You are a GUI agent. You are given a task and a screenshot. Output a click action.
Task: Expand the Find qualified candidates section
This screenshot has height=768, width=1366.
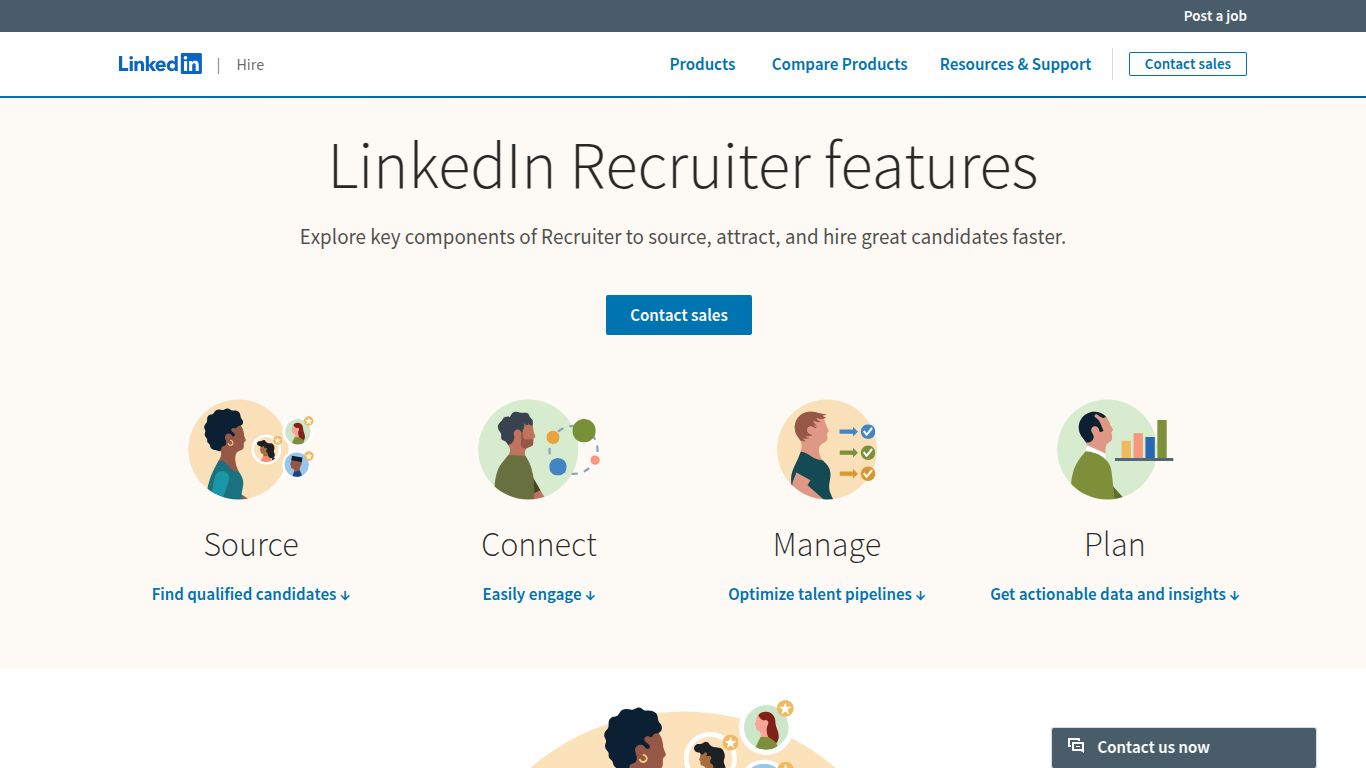(250, 594)
